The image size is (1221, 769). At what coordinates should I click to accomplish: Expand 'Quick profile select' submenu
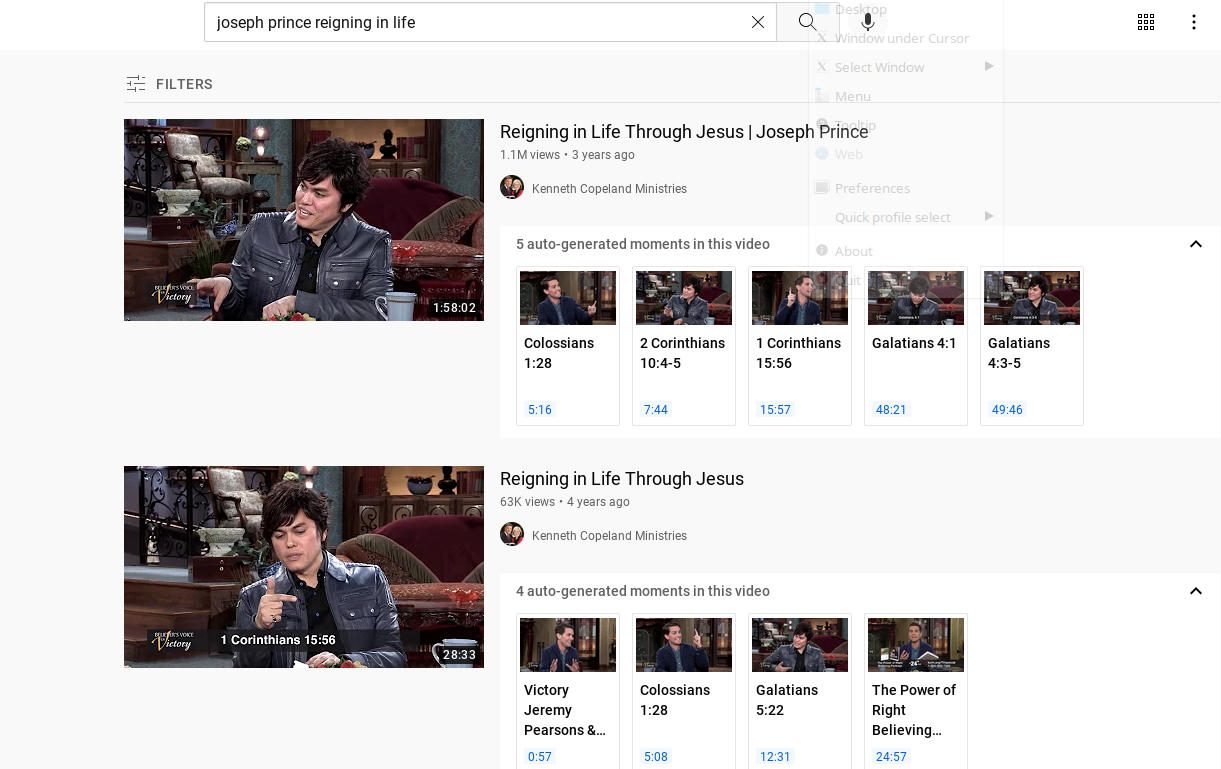click(x=905, y=217)
